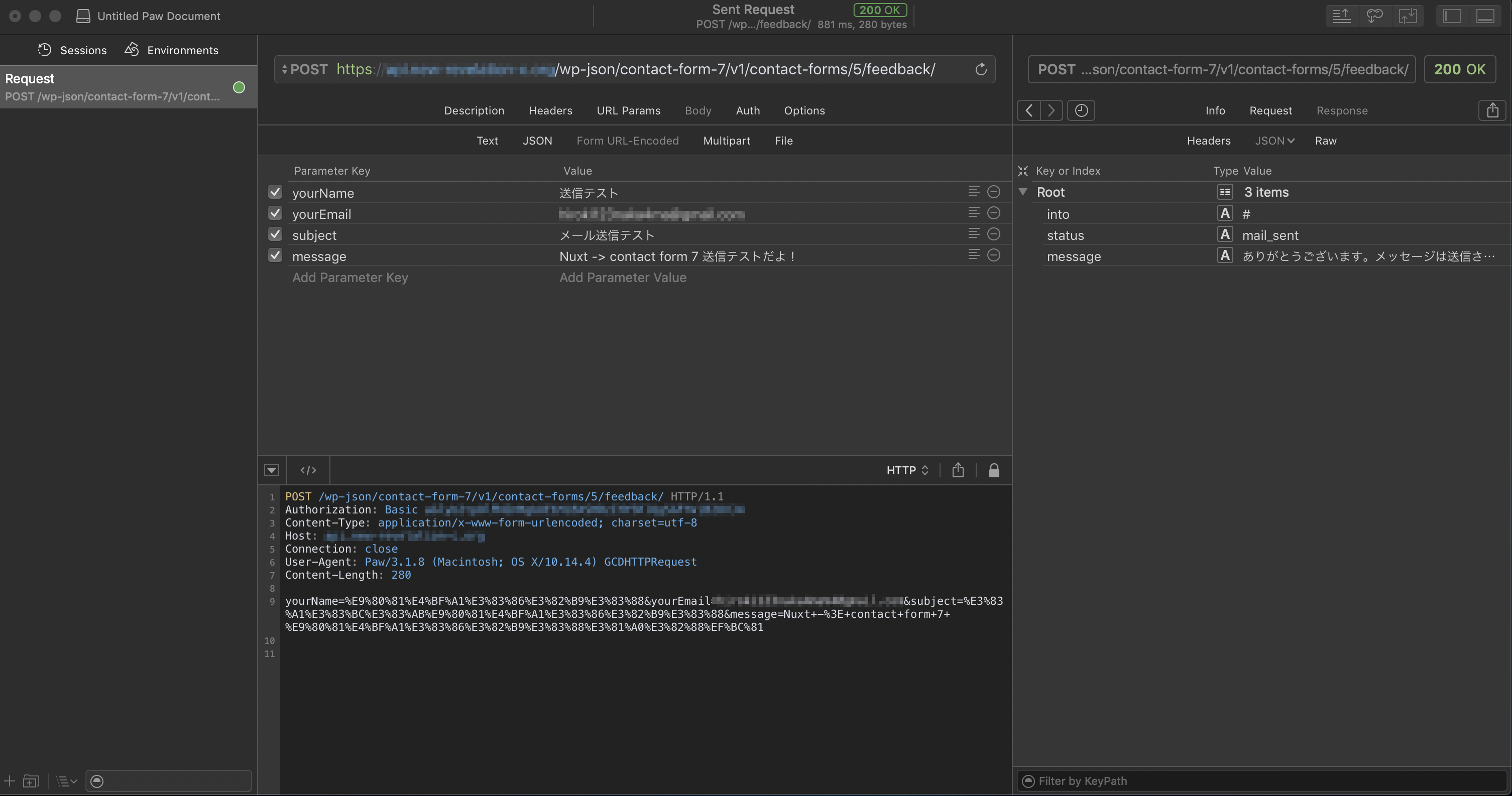
Task: Open the JSON view dropdown in response
Action: point(1273,140)
